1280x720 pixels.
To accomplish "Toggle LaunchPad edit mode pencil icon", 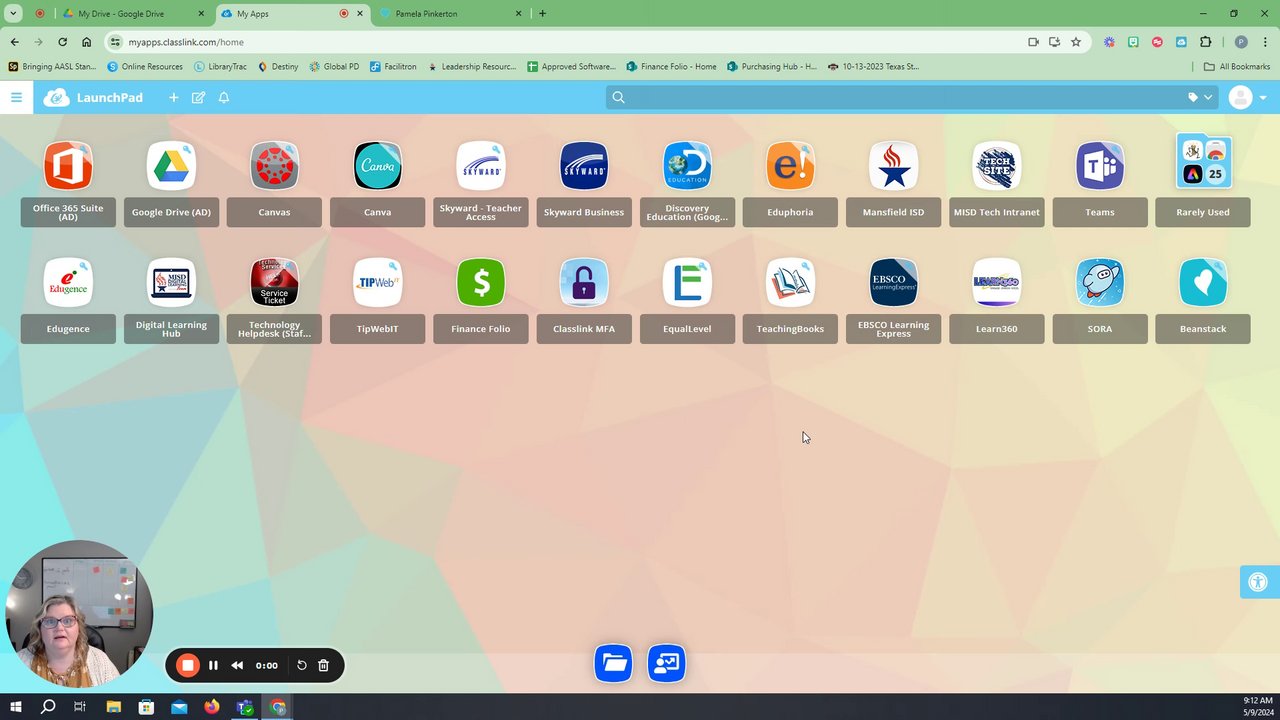I will pyautogui.click(x=198, y=97).
